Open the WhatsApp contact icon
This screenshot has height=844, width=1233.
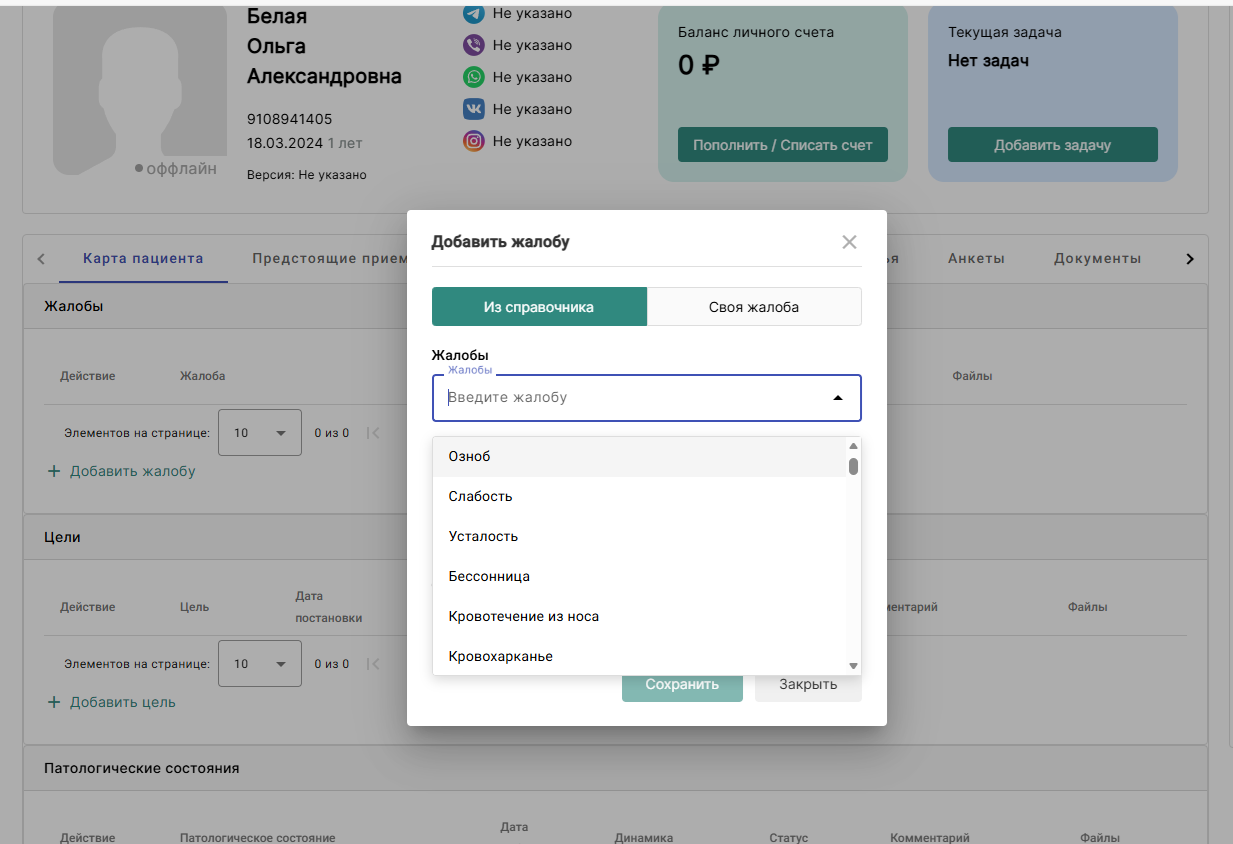tap(472, 77)
